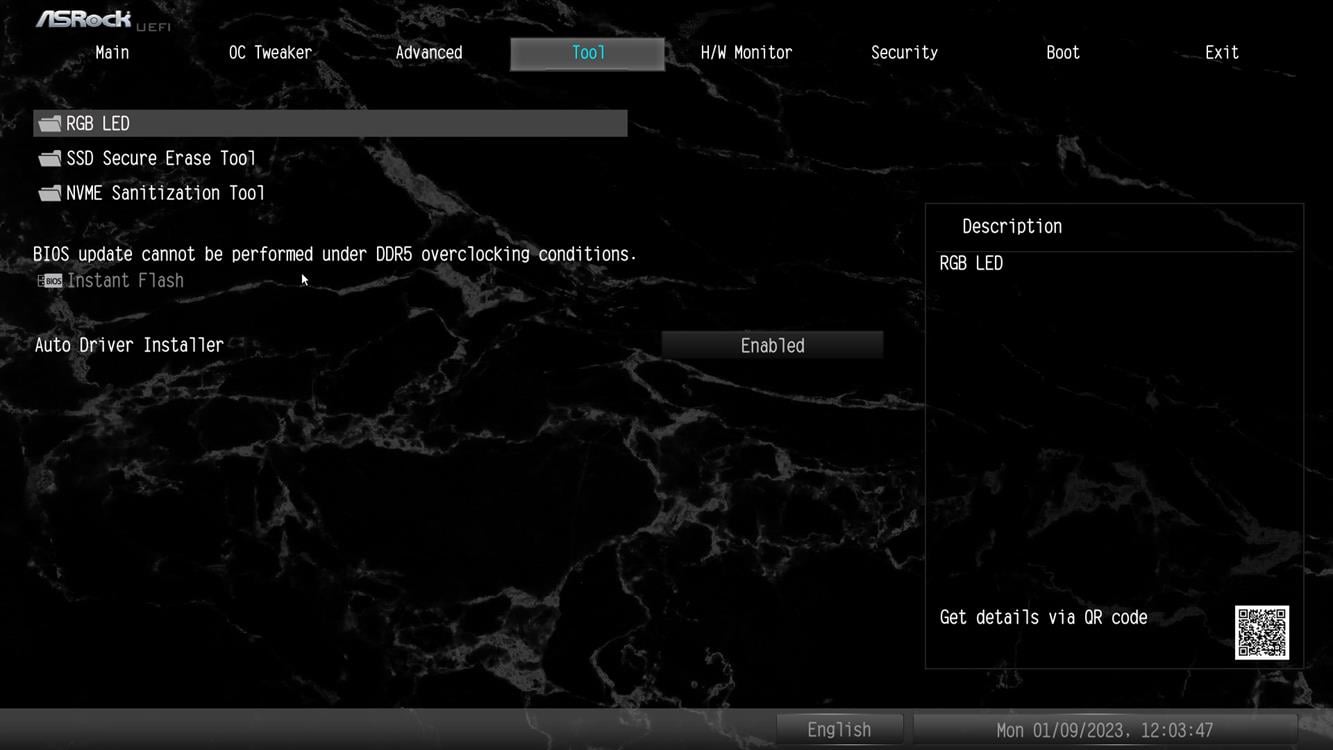Open the OC Tweaker tab
Screen dimensions: 1333x750
point(270,53)
